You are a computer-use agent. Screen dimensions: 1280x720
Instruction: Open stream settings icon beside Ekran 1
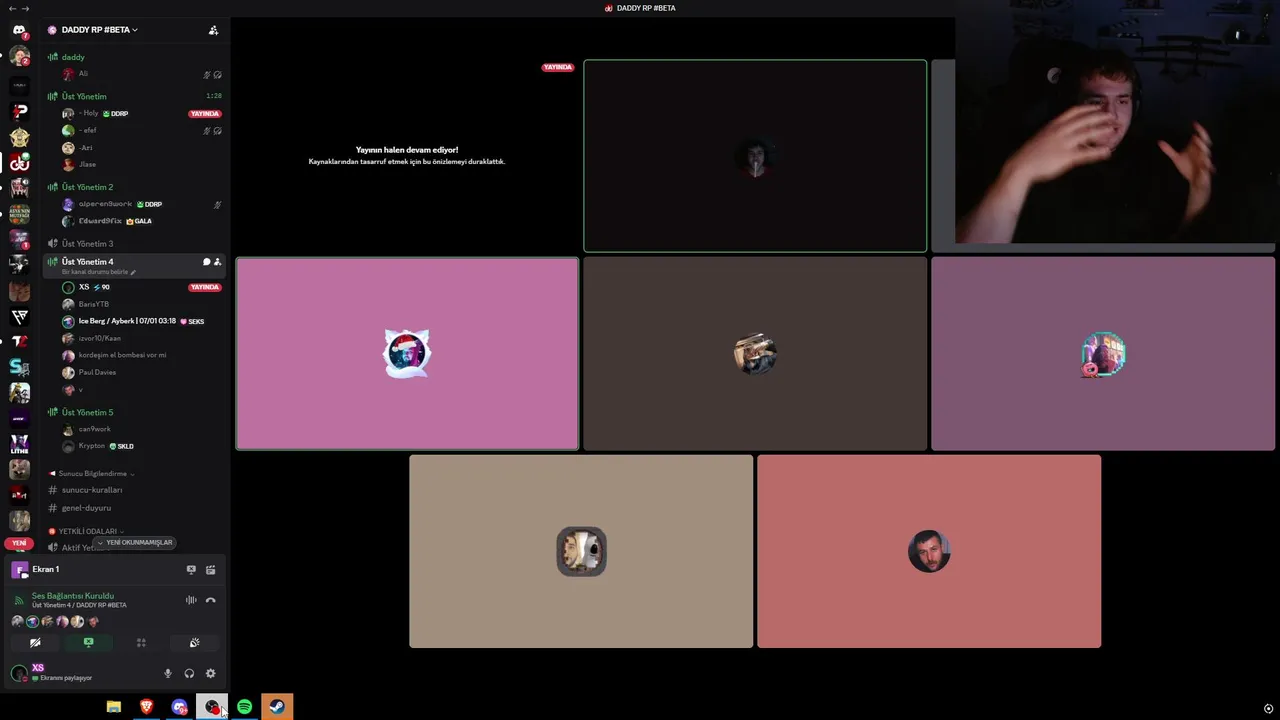[x=211, y=570]
